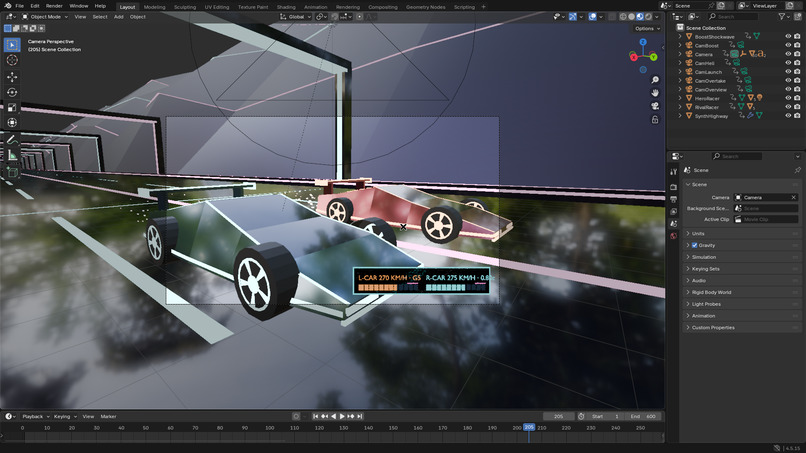
Task: Toggle proportional editing in header
Action: tap(359, 17)
